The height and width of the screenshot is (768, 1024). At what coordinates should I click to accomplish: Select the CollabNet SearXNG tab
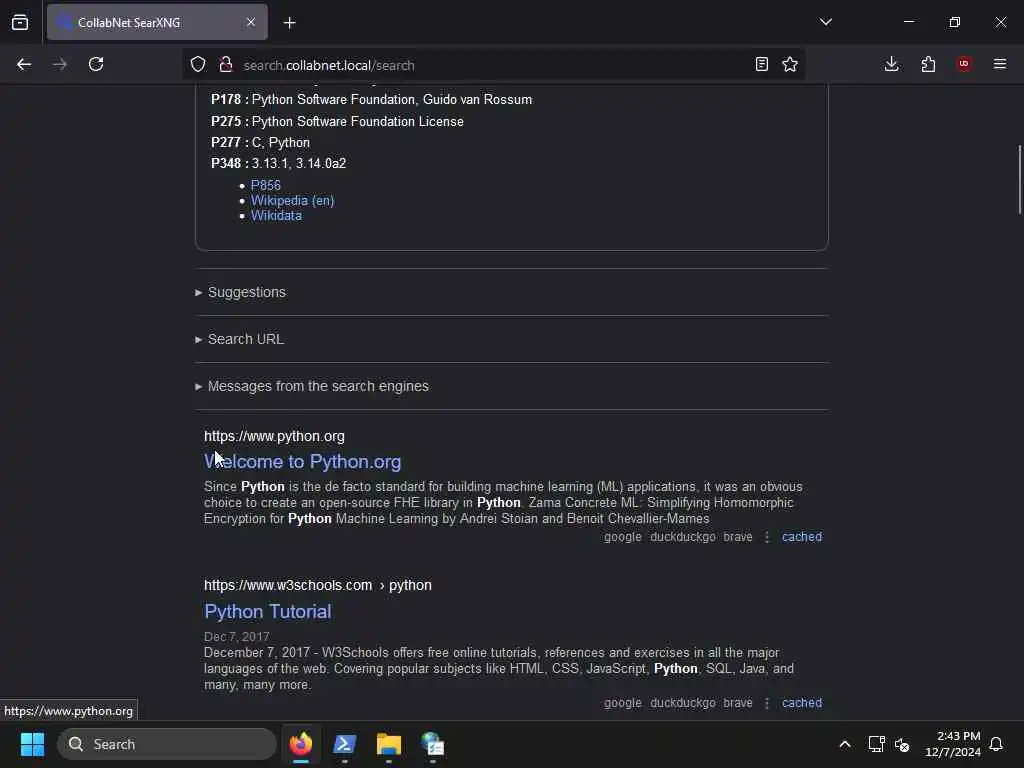point(157,22)
